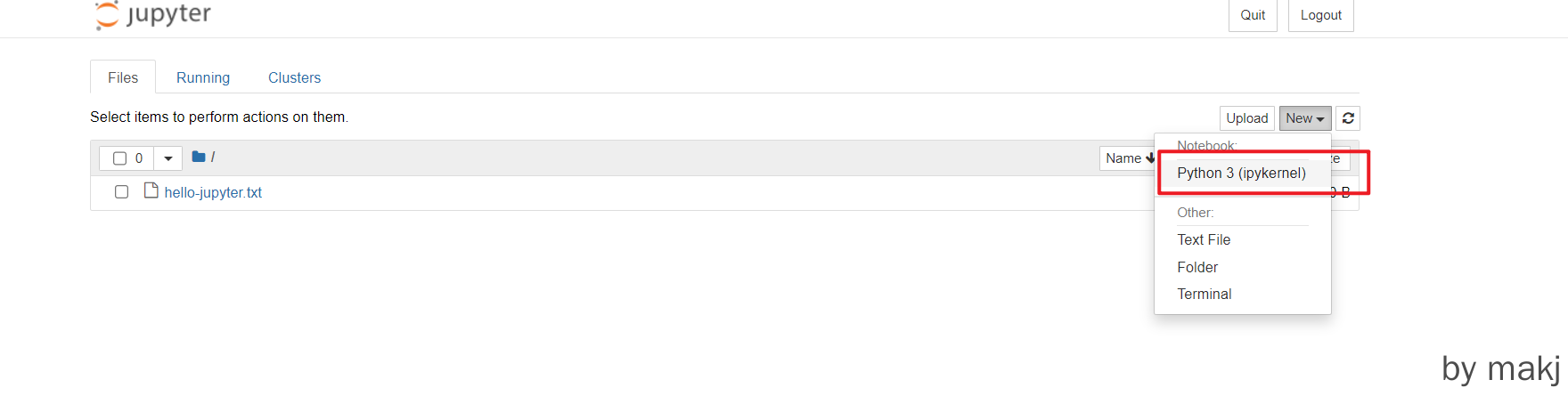
Task: Click the root folder icon in breadcrumb
Action: click(199, 158)
